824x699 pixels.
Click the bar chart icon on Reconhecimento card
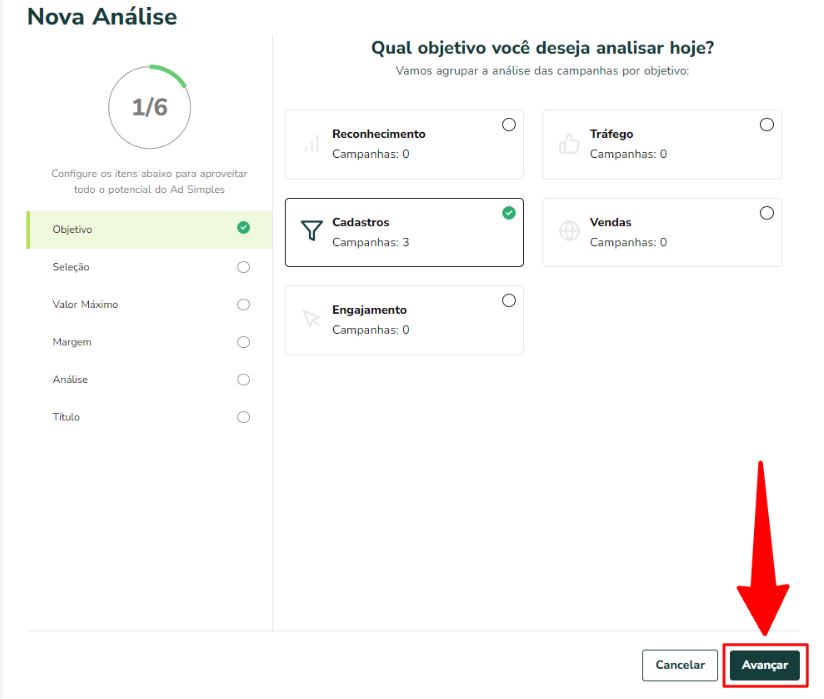pyautogui.click(x=312, y=143)
